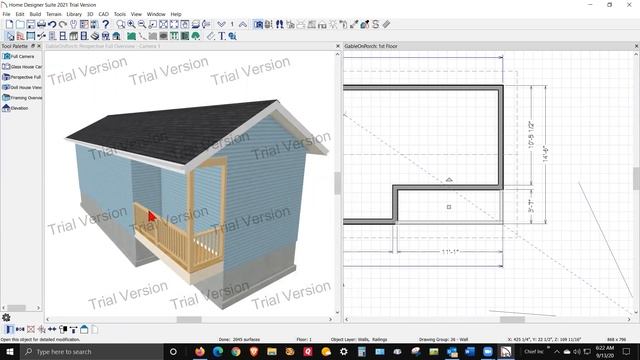The width and height of the screenshot is (640, 360).
Task: Open Help with the question mark icon
Action: coord(106,24)
